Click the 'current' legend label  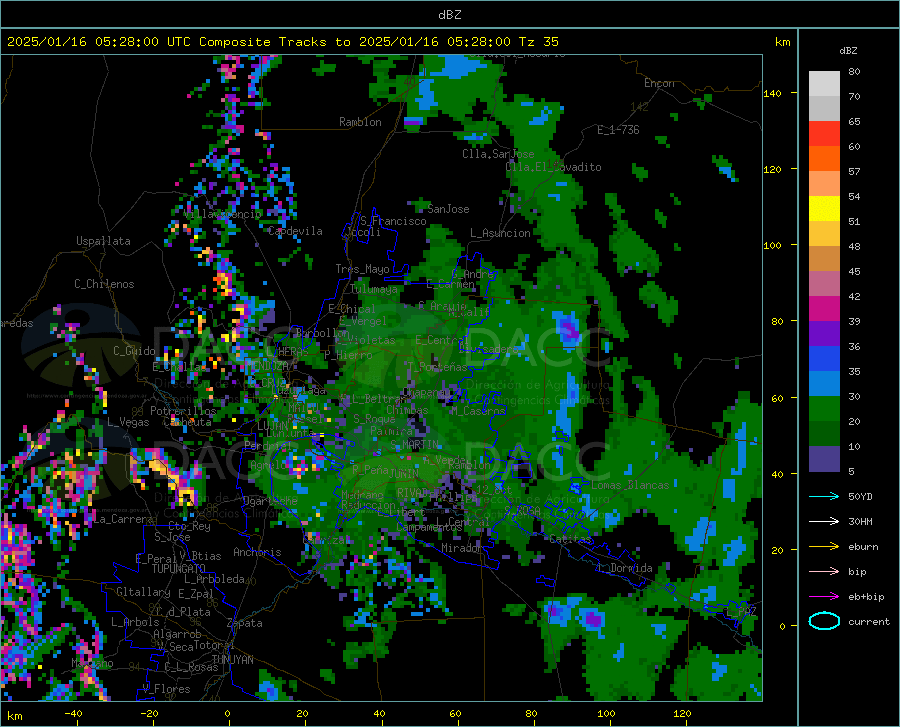[x=869, y=621]
